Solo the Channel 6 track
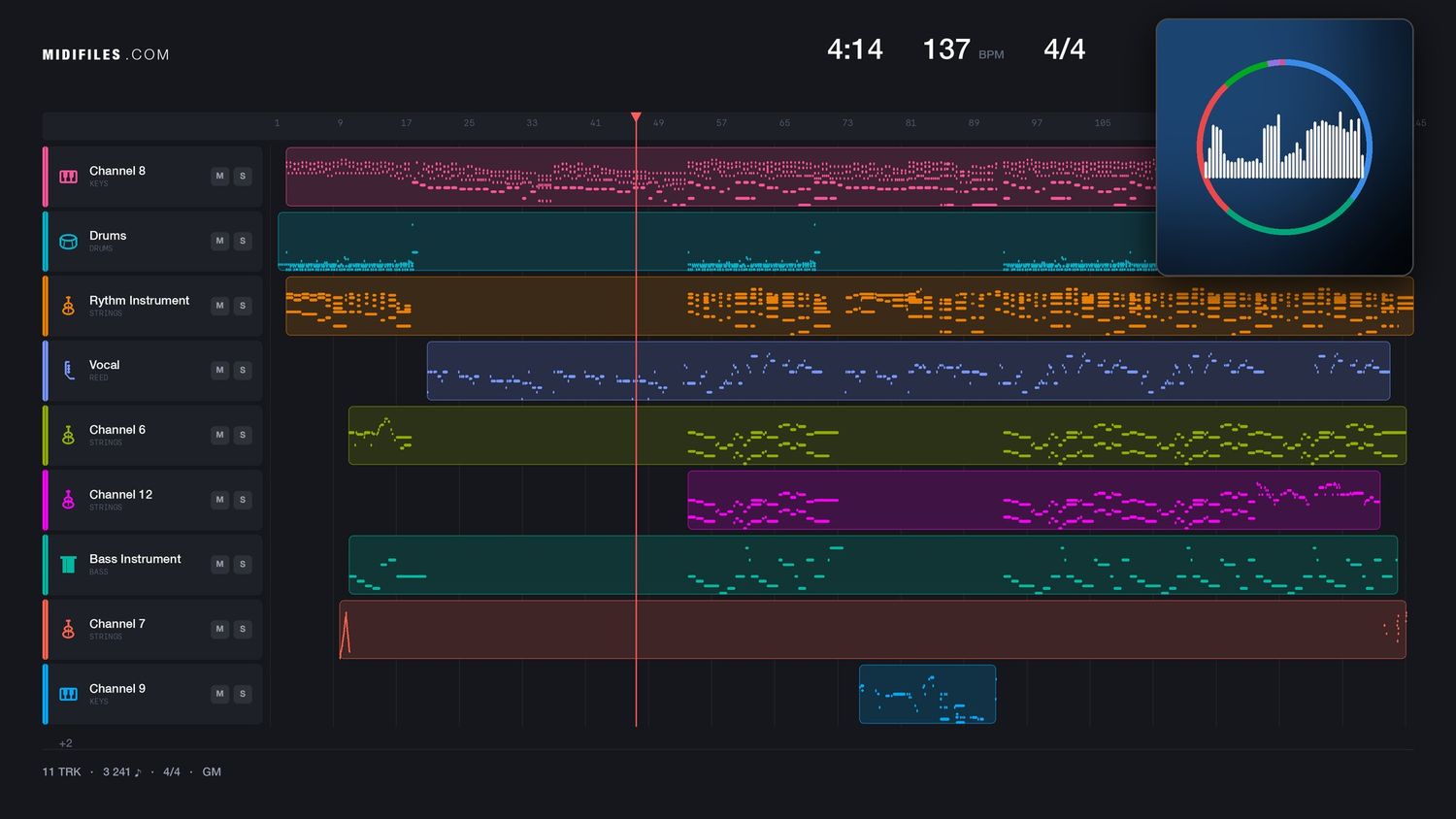This screenshot has height=819, width=1456. click(243, 435)
